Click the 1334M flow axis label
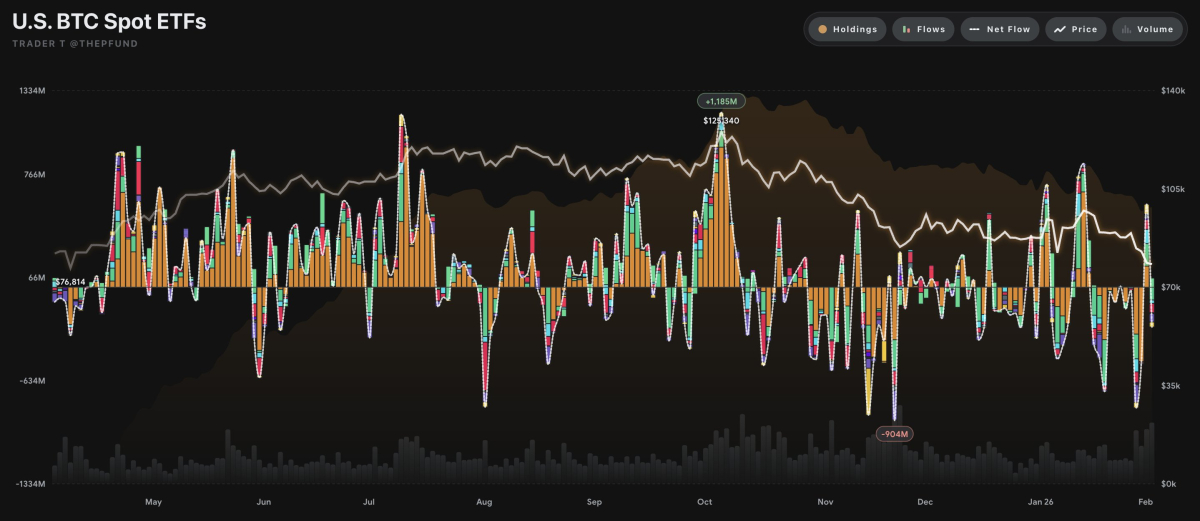 point(32,91)
